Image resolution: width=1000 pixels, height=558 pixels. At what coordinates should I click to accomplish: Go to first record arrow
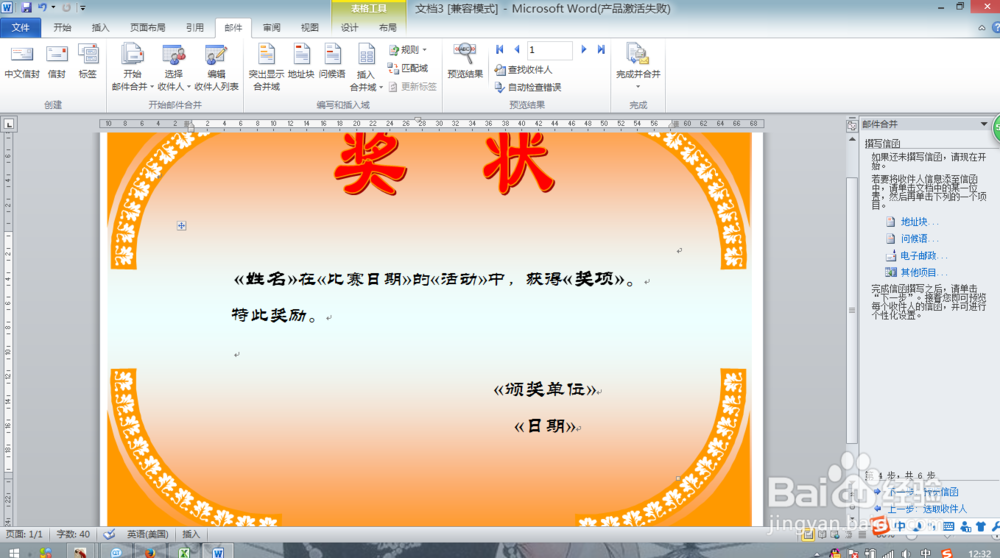click(500, 49)
